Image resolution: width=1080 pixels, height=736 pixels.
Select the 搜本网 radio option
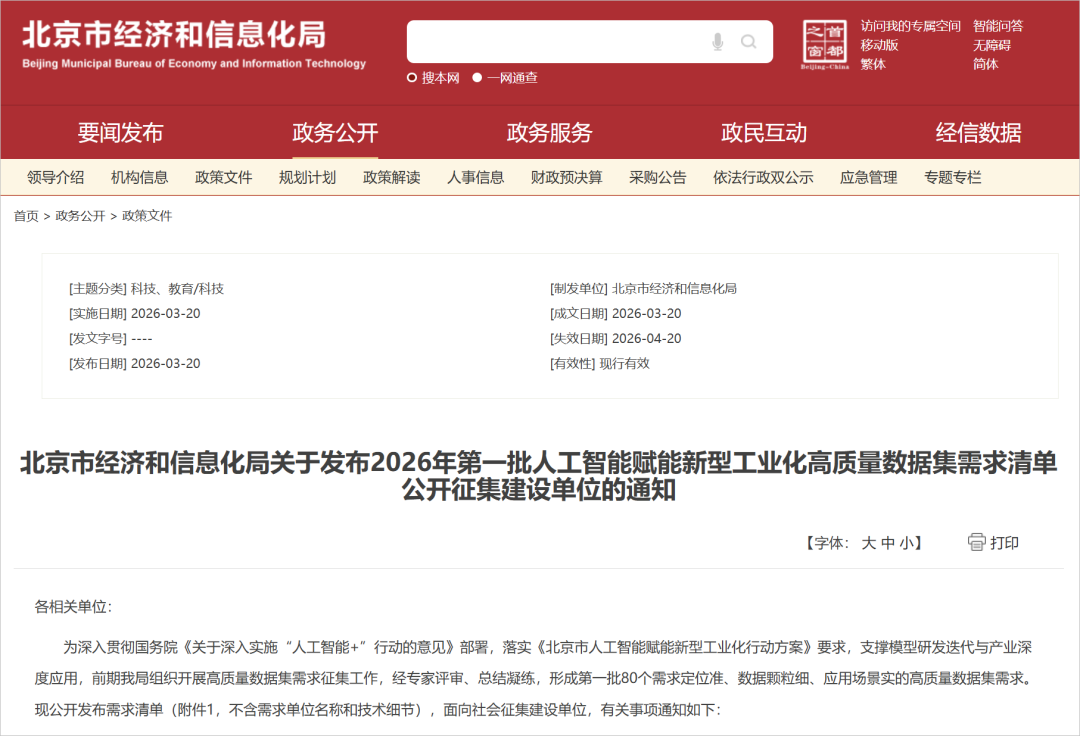[412, 78]
